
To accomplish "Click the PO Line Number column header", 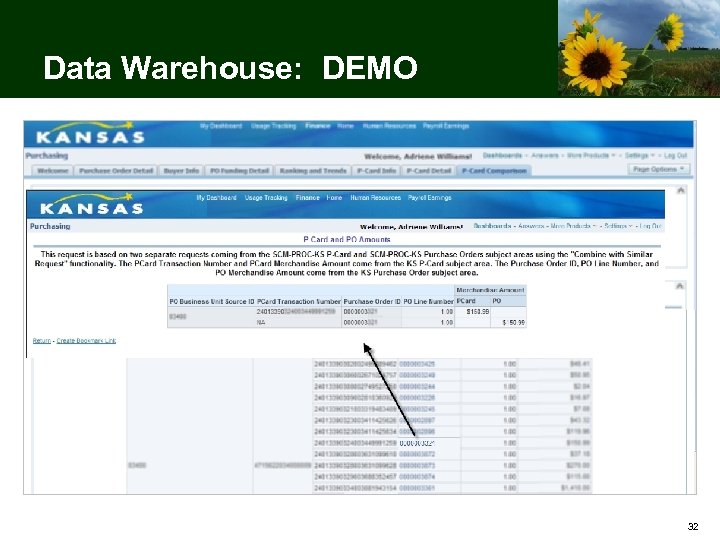I will tap(428, 301).
